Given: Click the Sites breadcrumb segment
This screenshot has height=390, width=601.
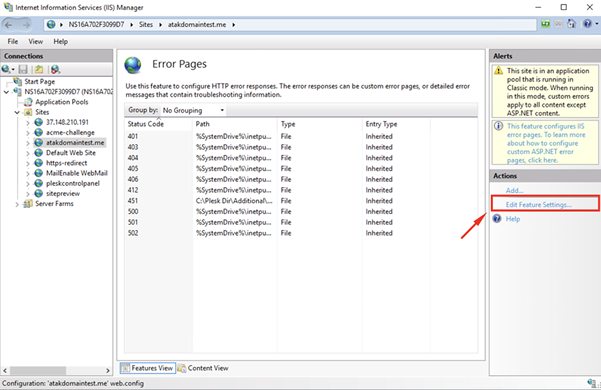Looking at the screenshot, I should tap(146, 25).
